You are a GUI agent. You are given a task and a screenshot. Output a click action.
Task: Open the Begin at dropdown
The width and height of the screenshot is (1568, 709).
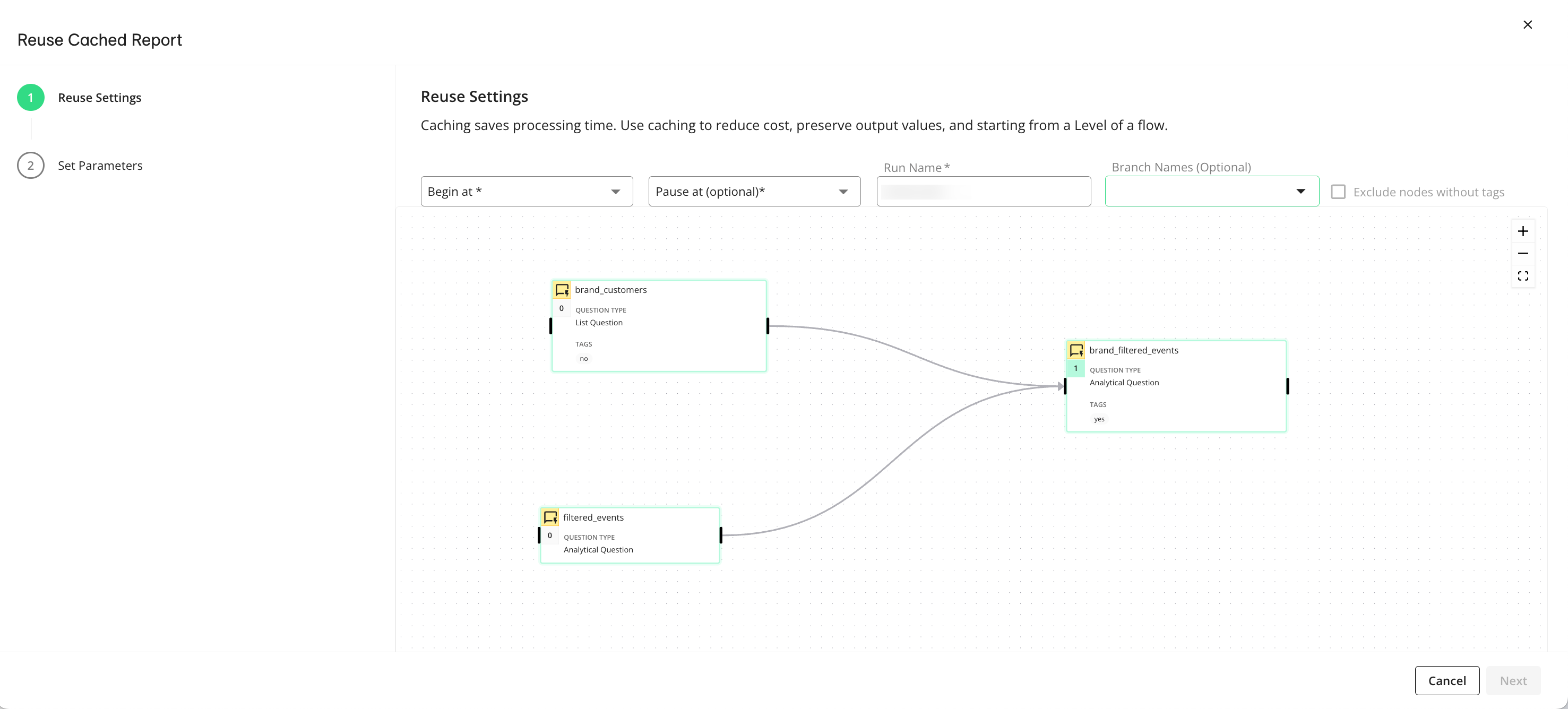(x=527, y=191)
